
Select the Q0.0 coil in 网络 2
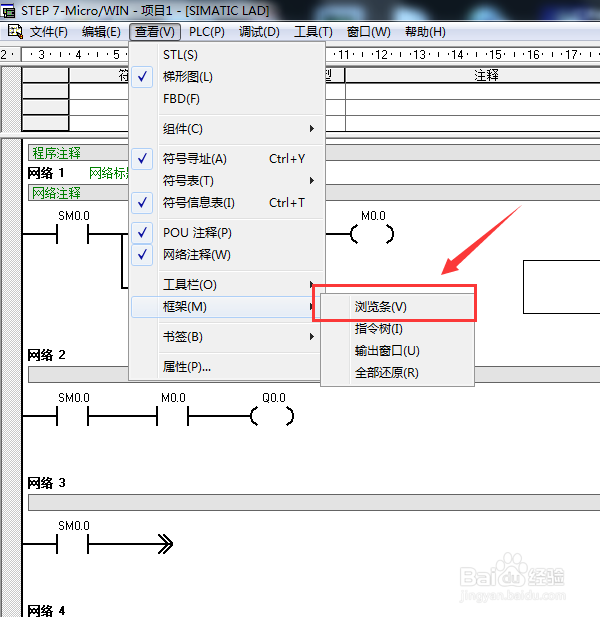click(x=272, y=416)
